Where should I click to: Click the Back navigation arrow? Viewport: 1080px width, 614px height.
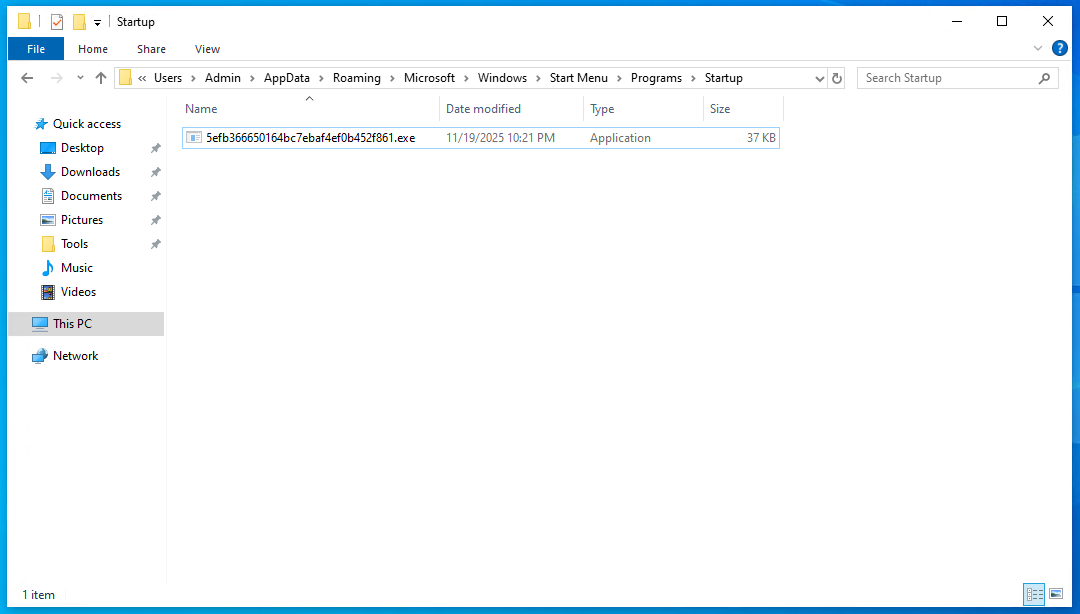pyautogui.click(x=27, y=78)
